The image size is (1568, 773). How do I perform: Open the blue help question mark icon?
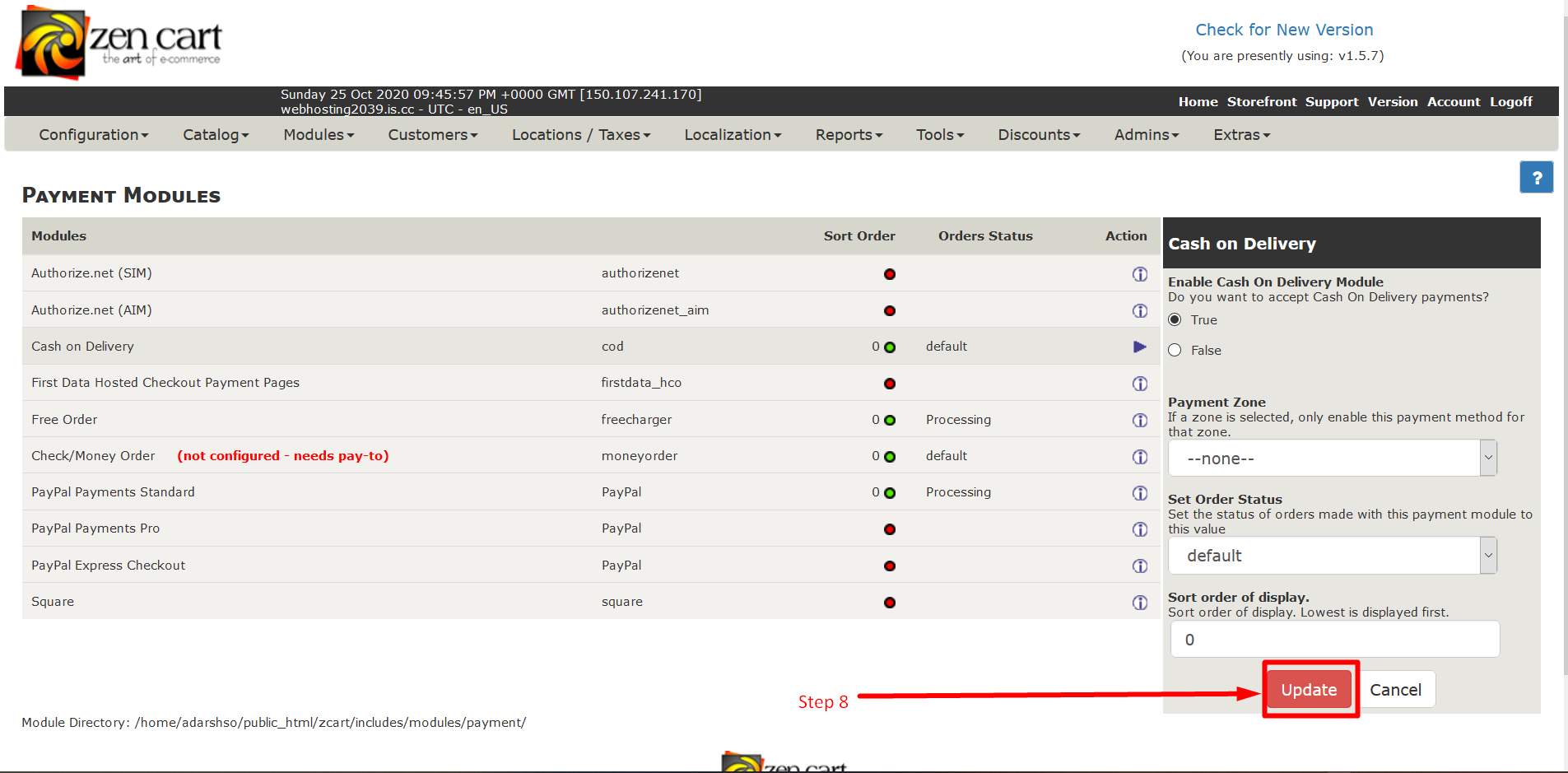1536,177
